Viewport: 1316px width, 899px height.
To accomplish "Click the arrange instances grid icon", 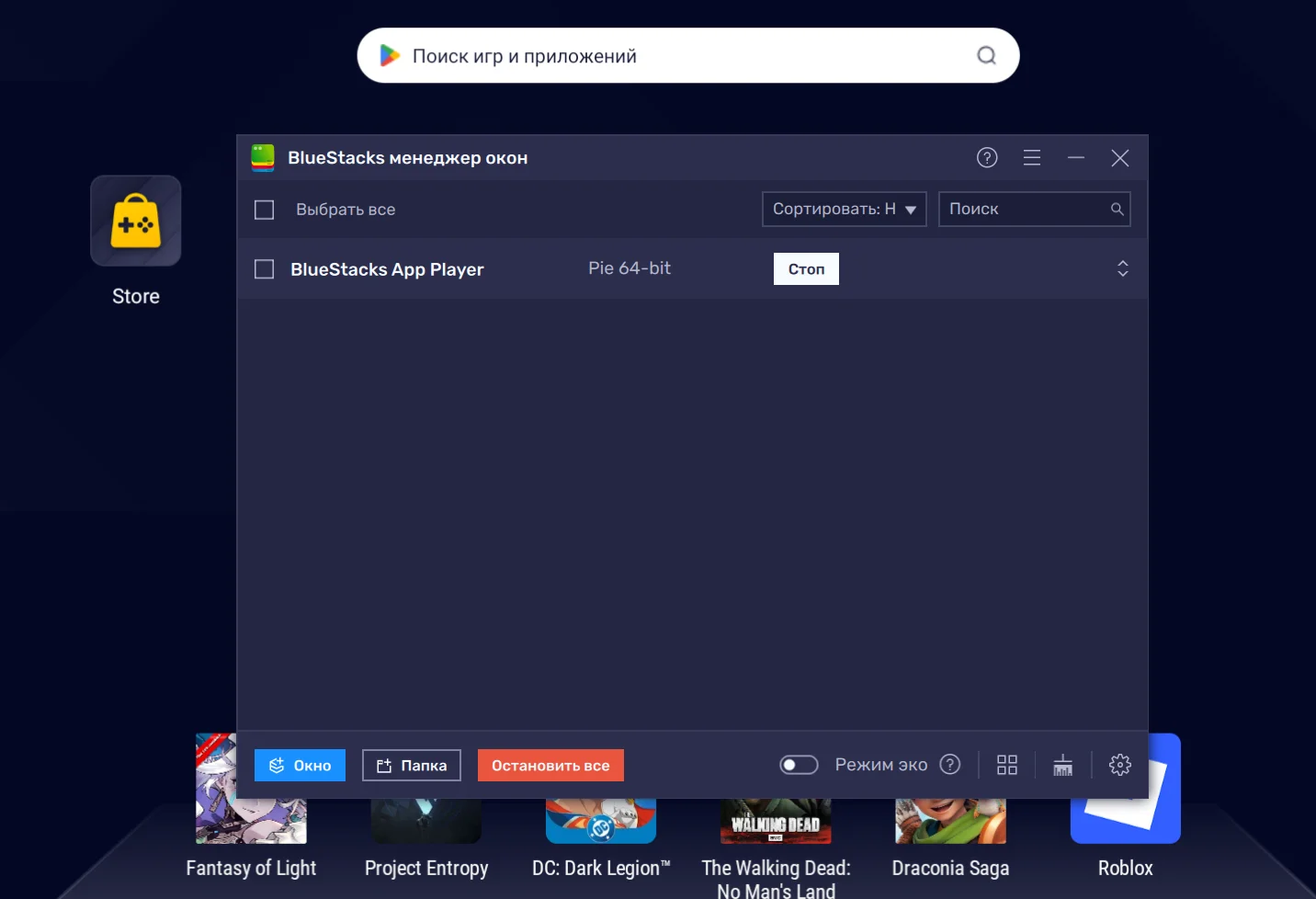I will (x=1007, y=765).
